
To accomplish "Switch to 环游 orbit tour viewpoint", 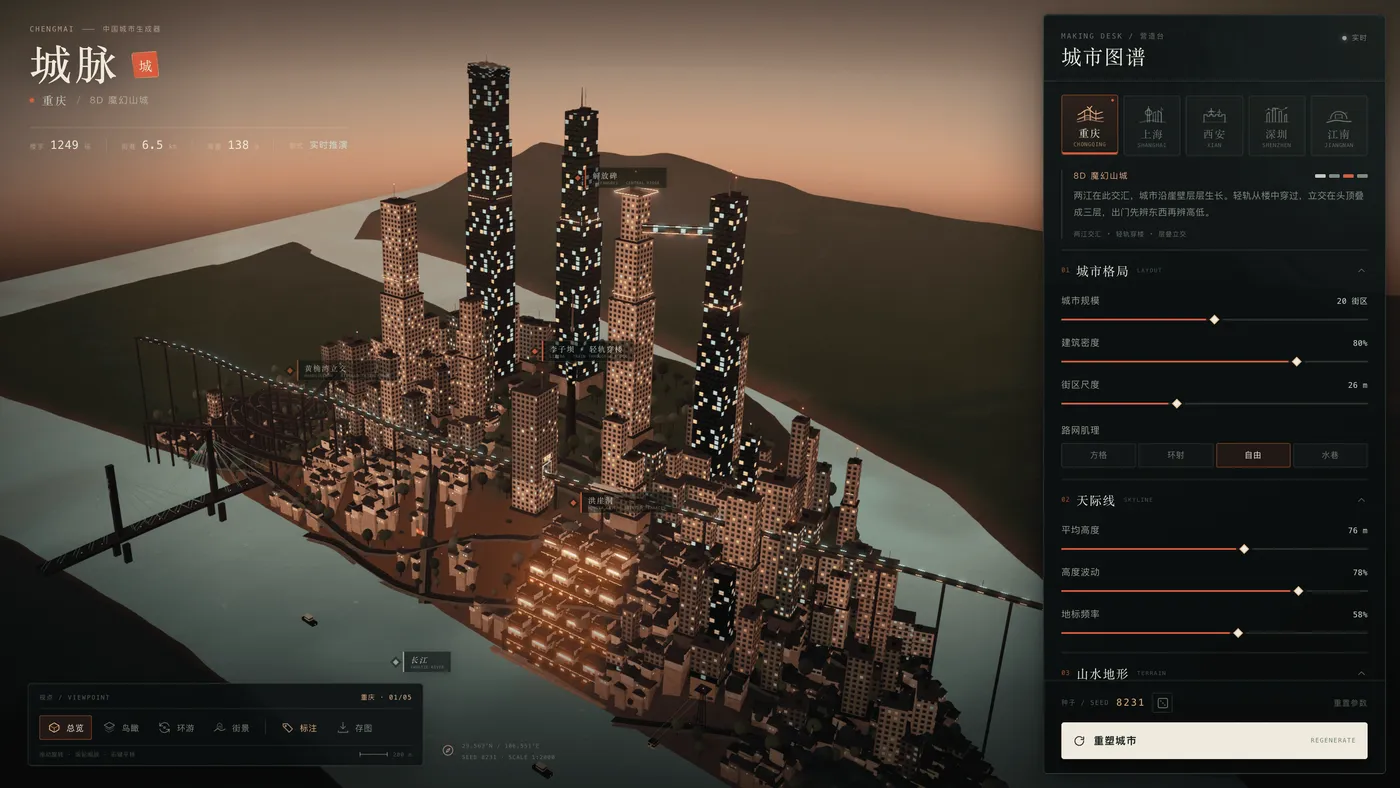I will 177,728.
